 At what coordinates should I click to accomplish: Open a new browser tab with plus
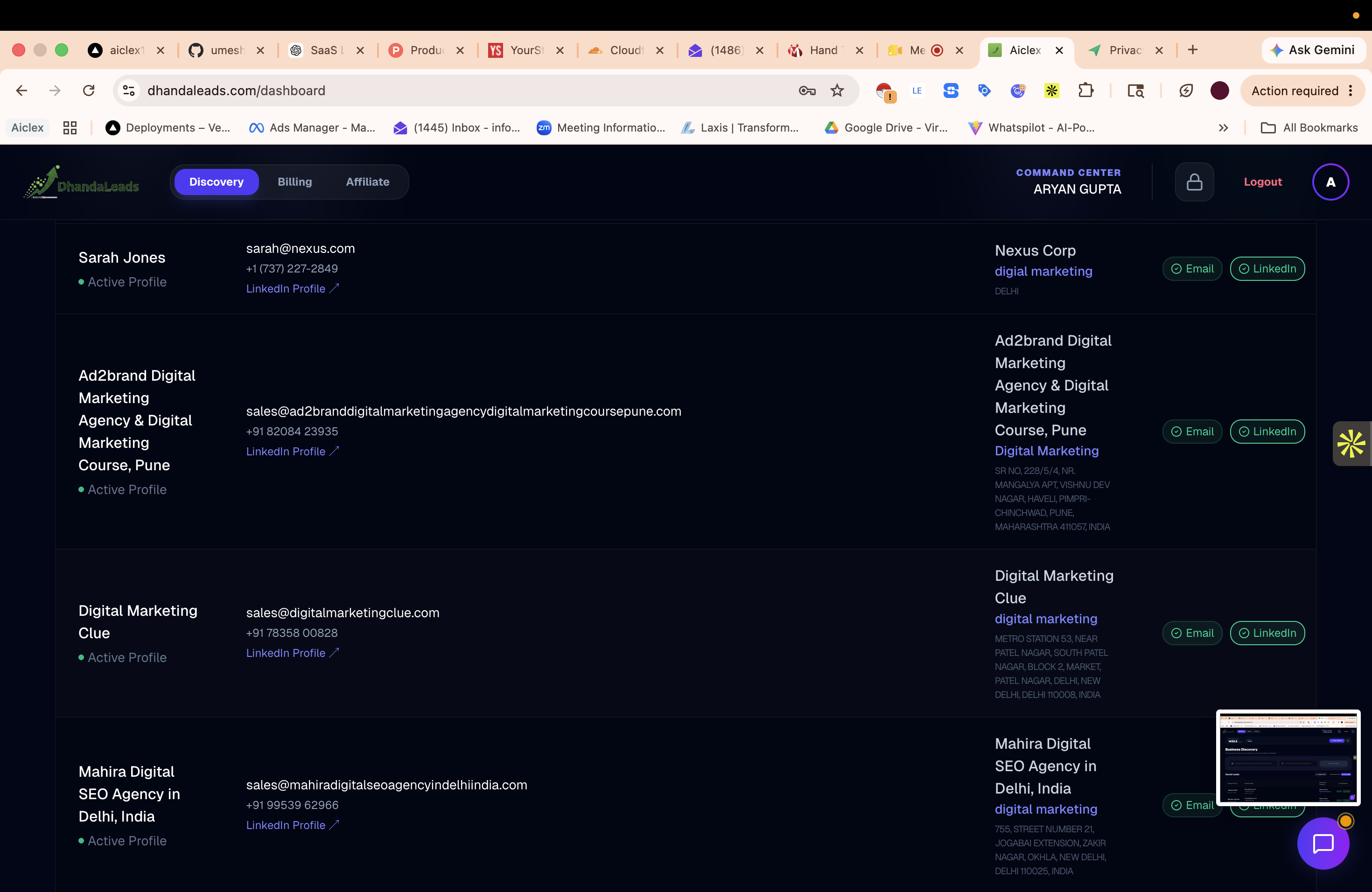coord(1193,50)
